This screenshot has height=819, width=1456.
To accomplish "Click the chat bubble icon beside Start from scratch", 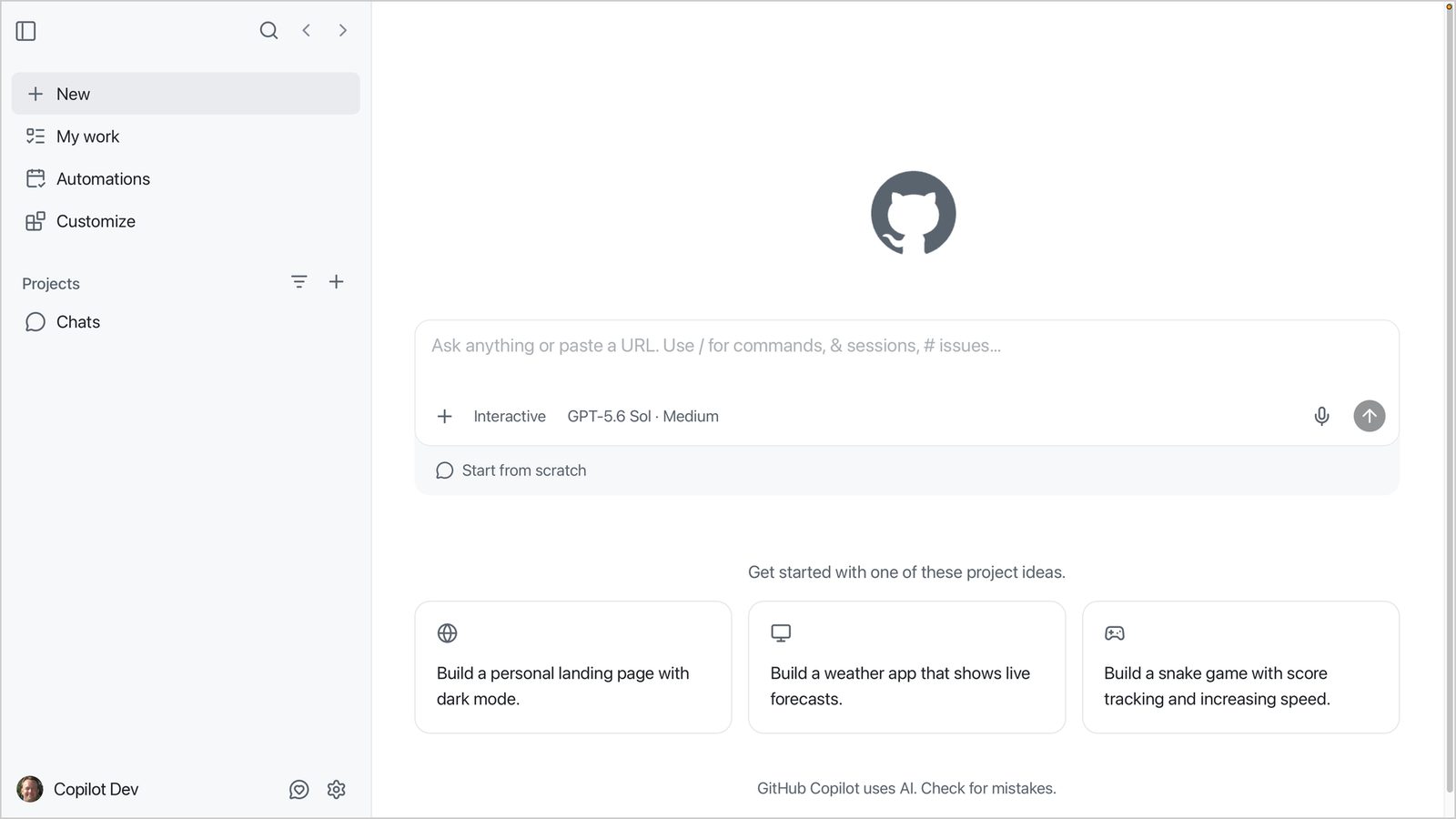I will pyautogui.click(x=444, y=470).
